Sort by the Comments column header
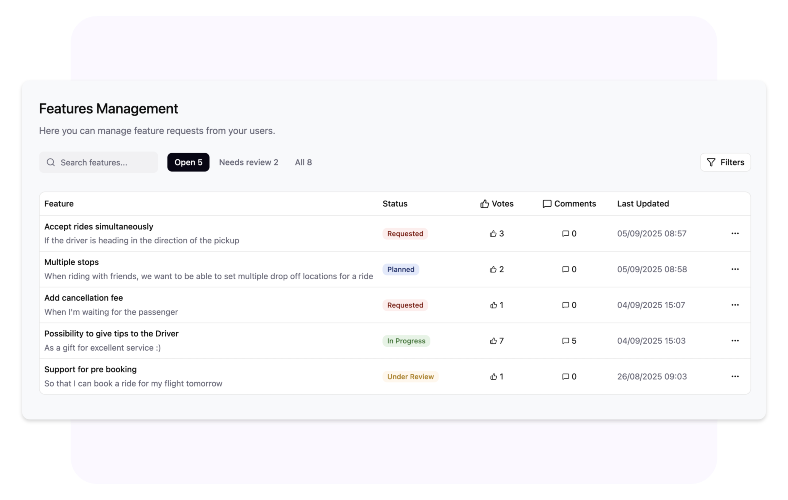The height and width of the screenshot is (500, 788). (569, 204)
